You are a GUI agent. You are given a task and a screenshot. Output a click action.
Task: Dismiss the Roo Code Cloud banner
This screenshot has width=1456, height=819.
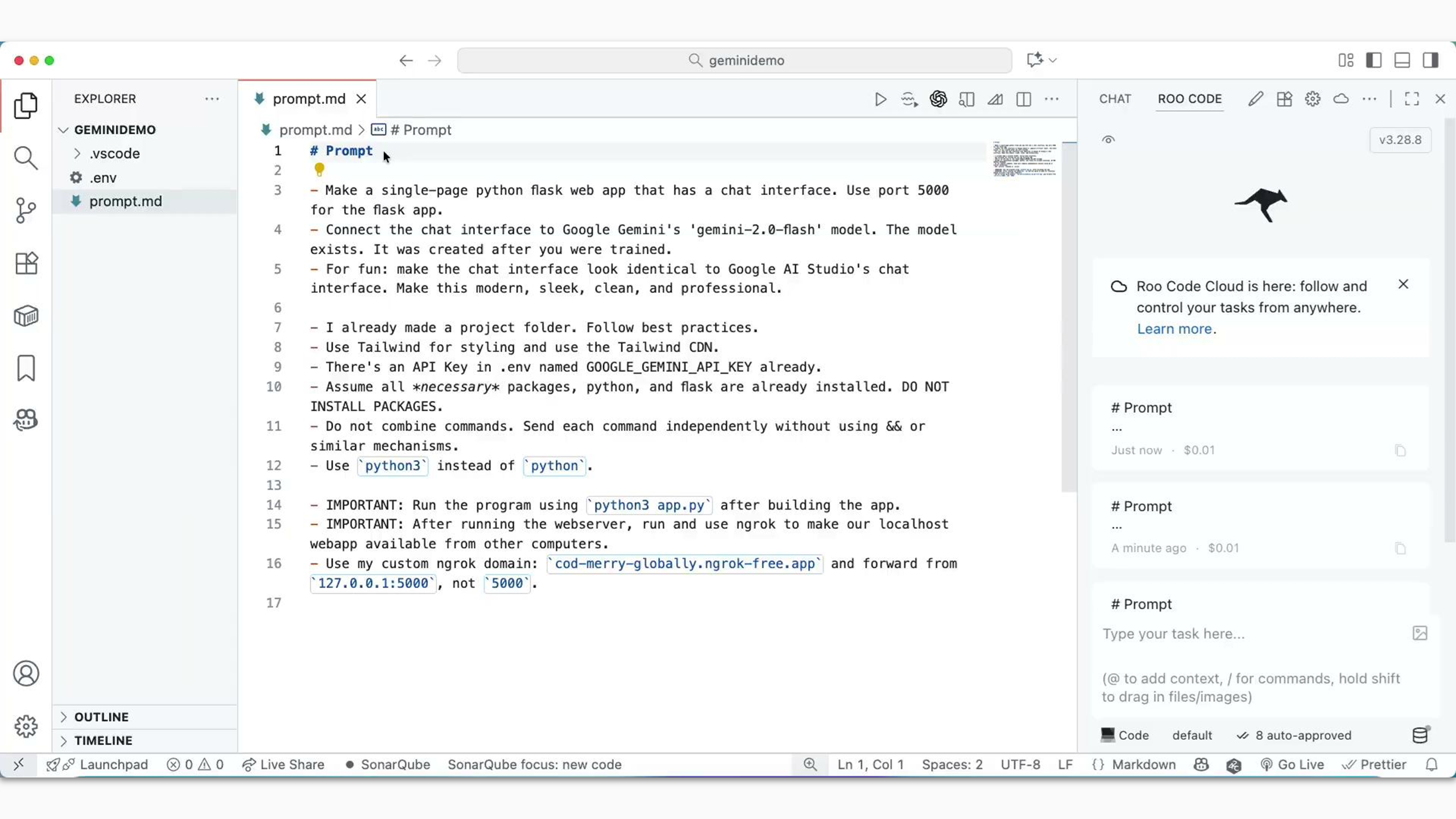coord(1403,284)
